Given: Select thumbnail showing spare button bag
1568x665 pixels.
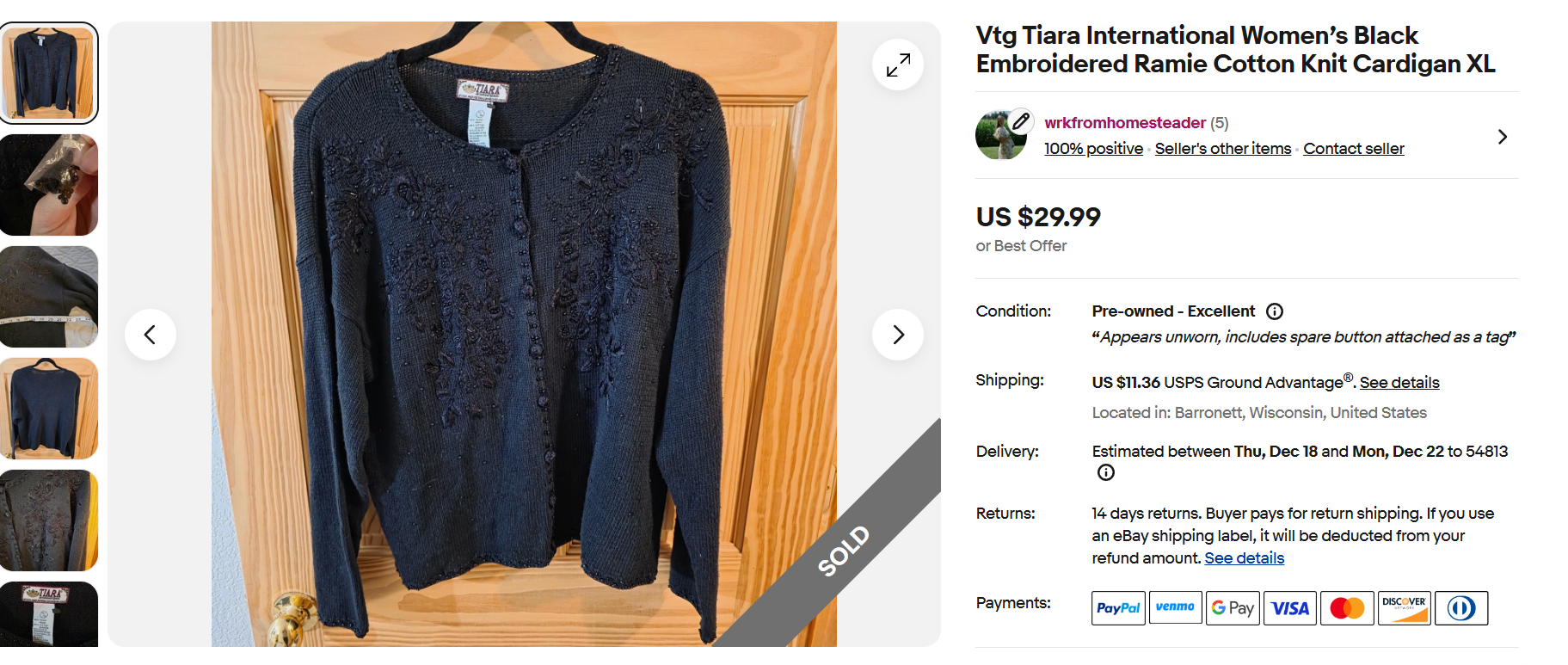Looking at the screenshot, I should pos(49,185).
